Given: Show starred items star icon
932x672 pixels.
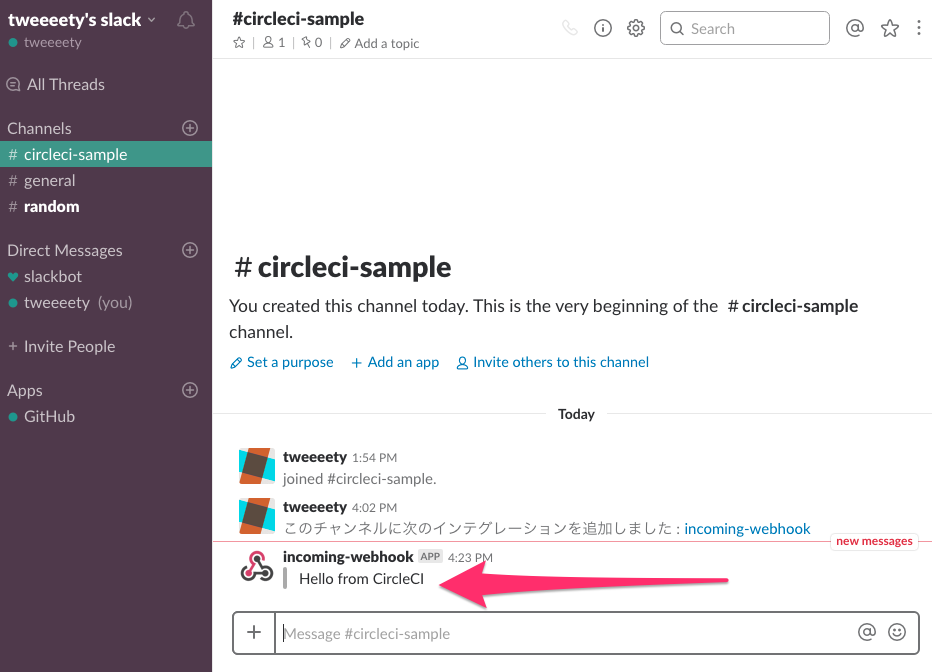Looking at the screenshot, I should point(889,28).
